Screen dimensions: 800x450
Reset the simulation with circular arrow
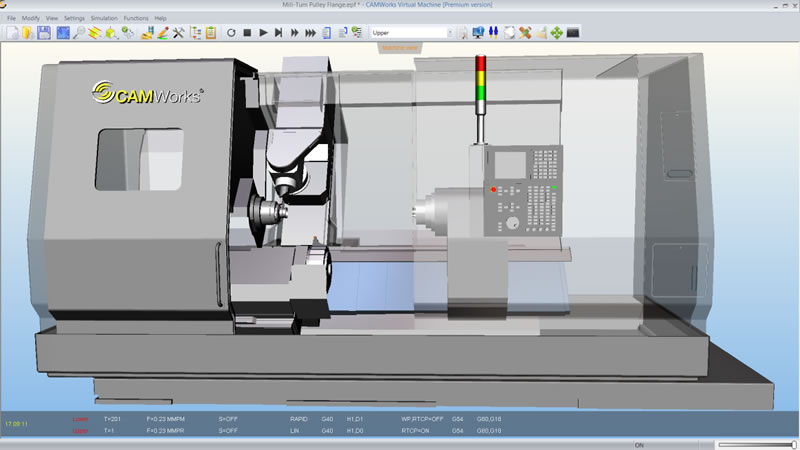(x=231, y=33)
